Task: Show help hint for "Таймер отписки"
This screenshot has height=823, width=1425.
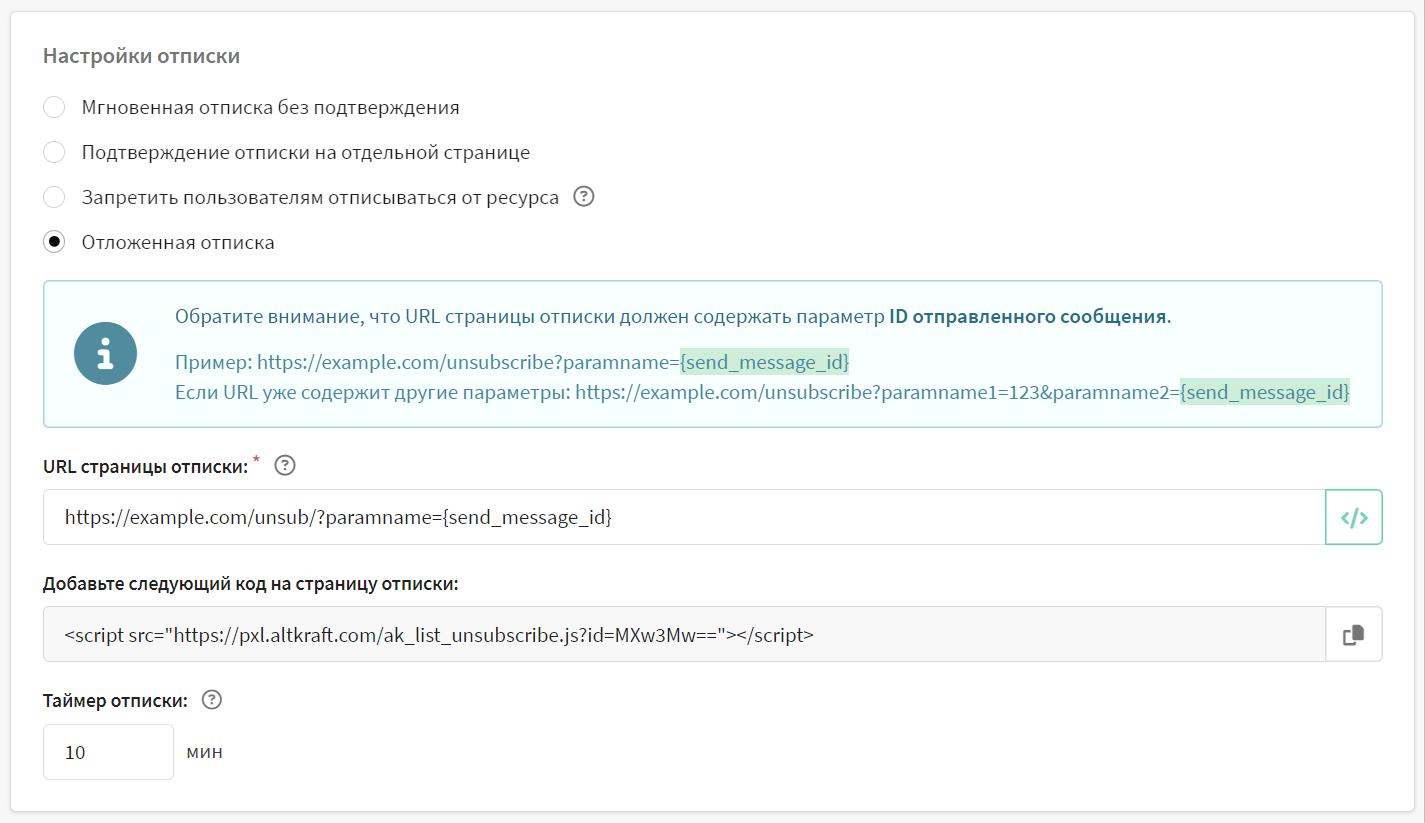Action: 211,700
